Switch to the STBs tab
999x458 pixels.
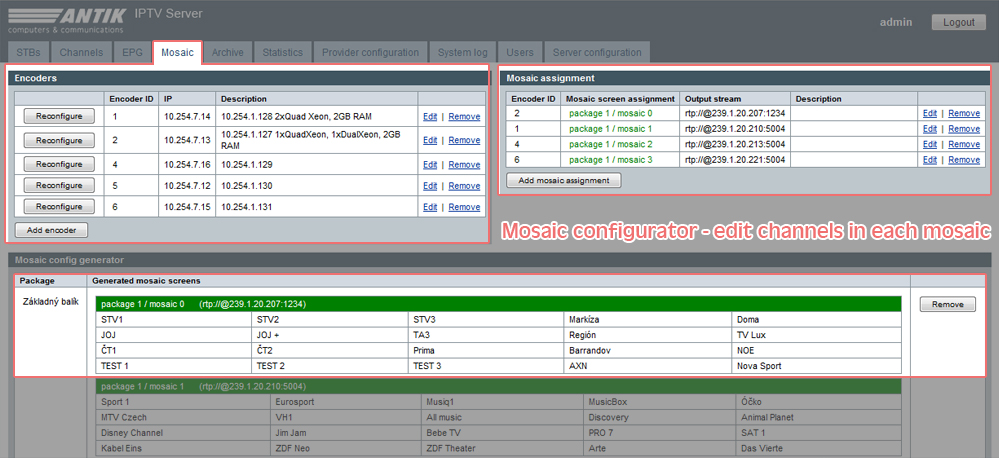coord(29,52)
